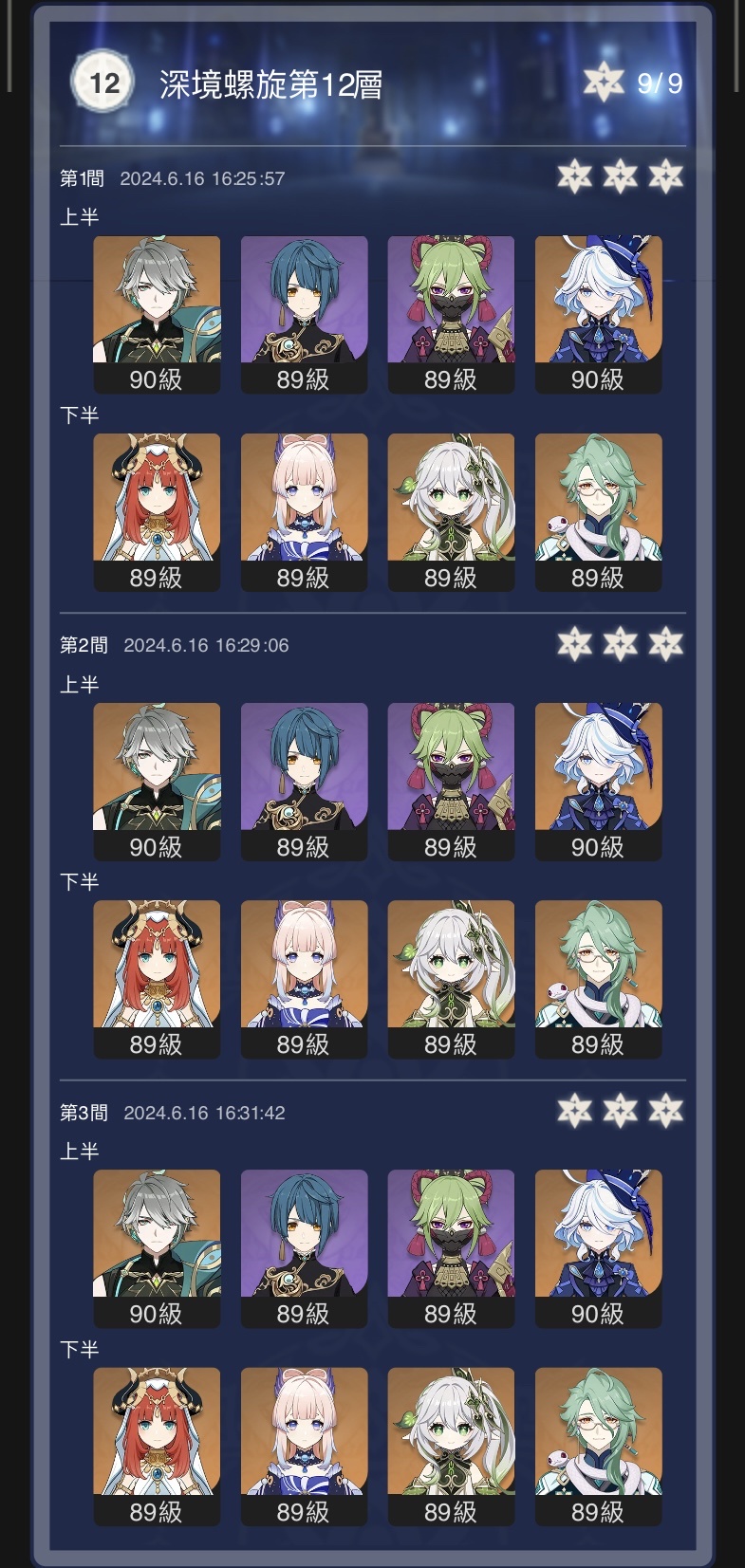Click middle star of 第3間 rating
745x1568 pixels.
(620, 1110)
